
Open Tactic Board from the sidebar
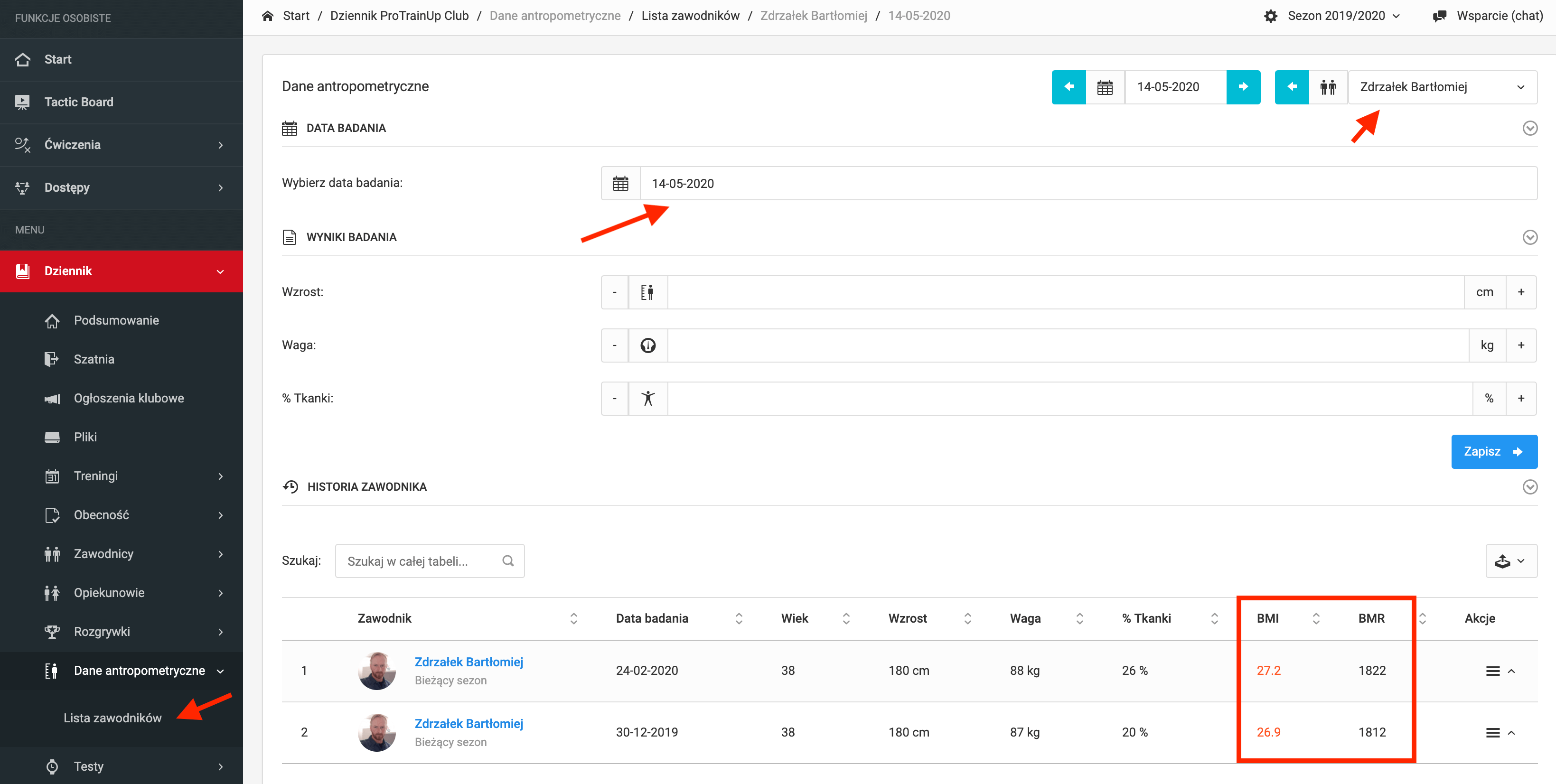(x=78, y=102)
